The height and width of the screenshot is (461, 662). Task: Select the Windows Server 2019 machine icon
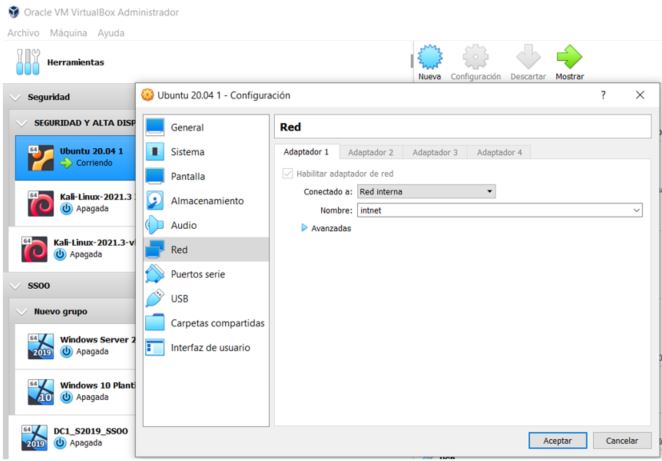(41, 346)
